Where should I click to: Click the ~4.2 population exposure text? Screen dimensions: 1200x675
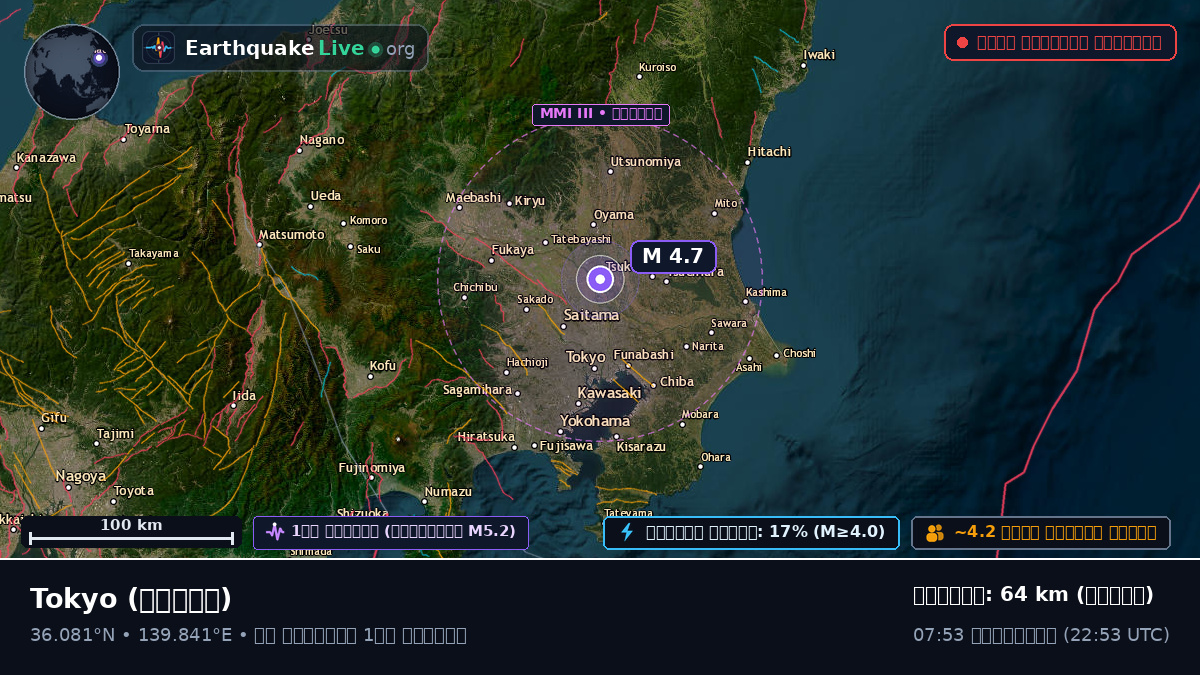(x=1055, y=533)
